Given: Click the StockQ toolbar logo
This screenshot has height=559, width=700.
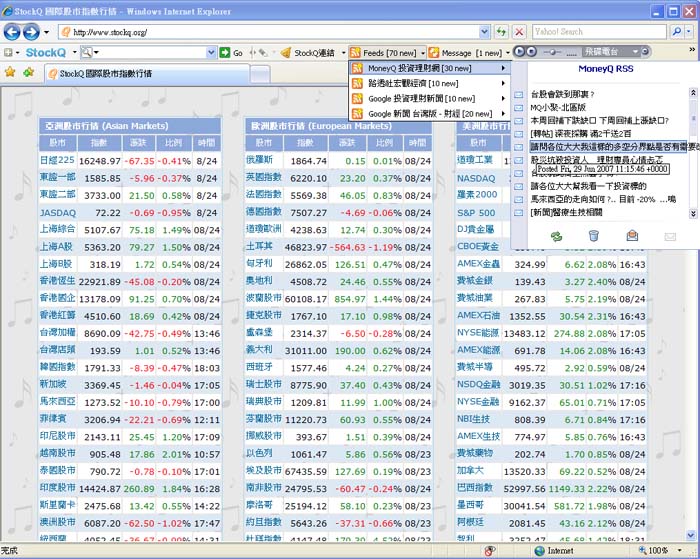Looking at the screenshot, I should tap(46, 53).
